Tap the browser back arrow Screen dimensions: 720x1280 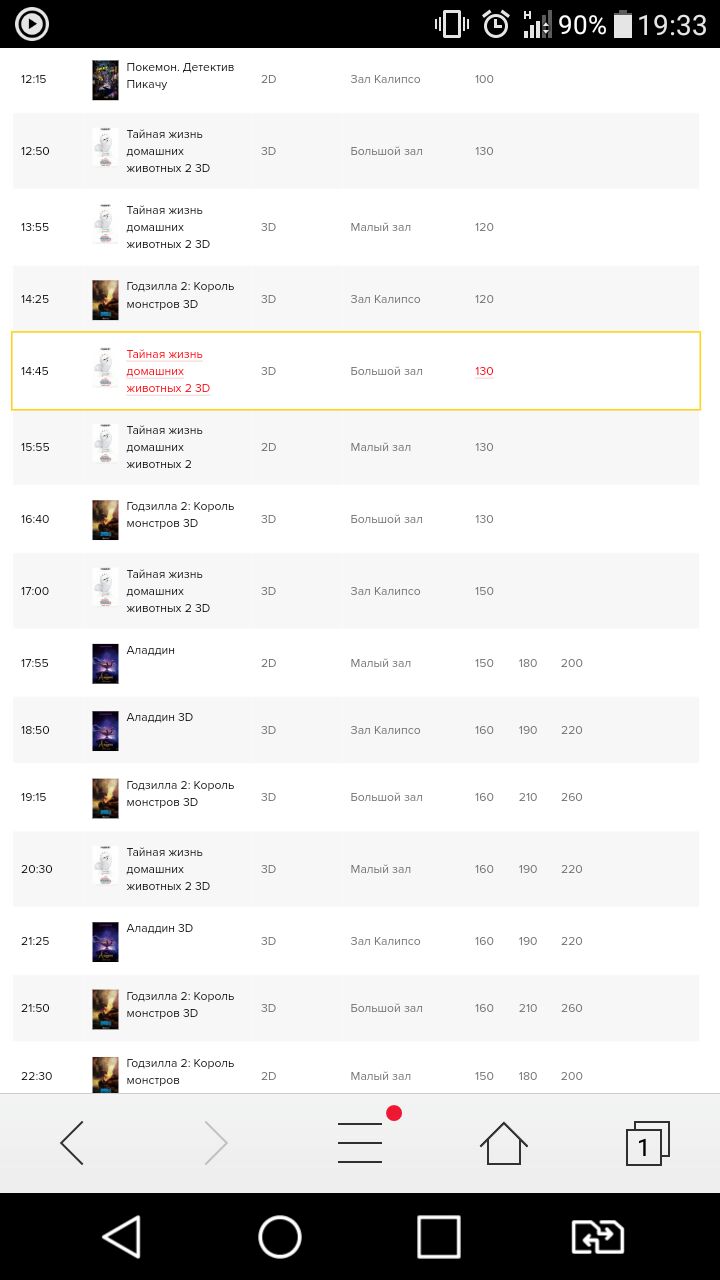coord(72,1142)
